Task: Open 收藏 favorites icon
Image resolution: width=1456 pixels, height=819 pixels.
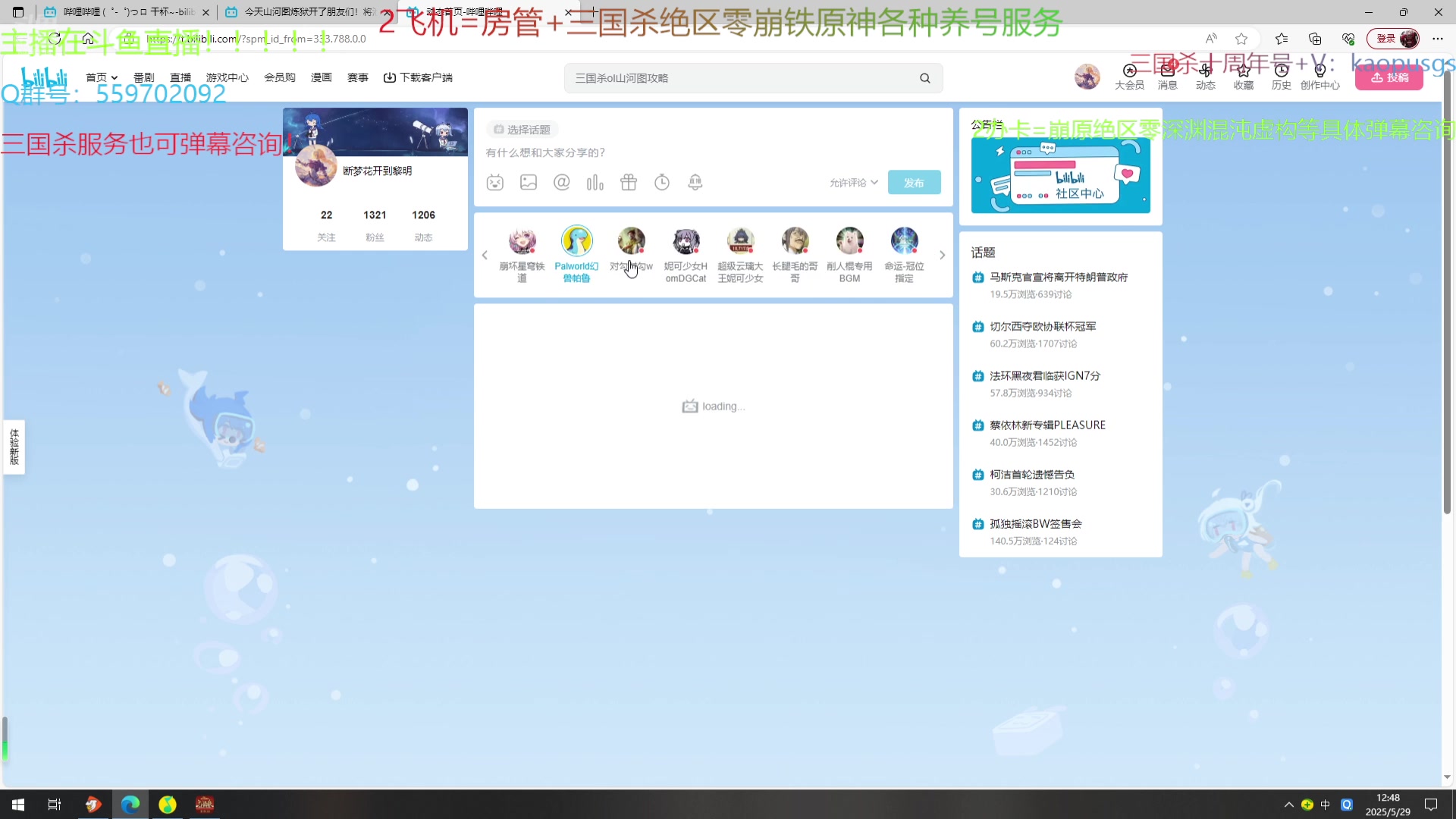Action: pyautogui.click(x=1244, y=77)
